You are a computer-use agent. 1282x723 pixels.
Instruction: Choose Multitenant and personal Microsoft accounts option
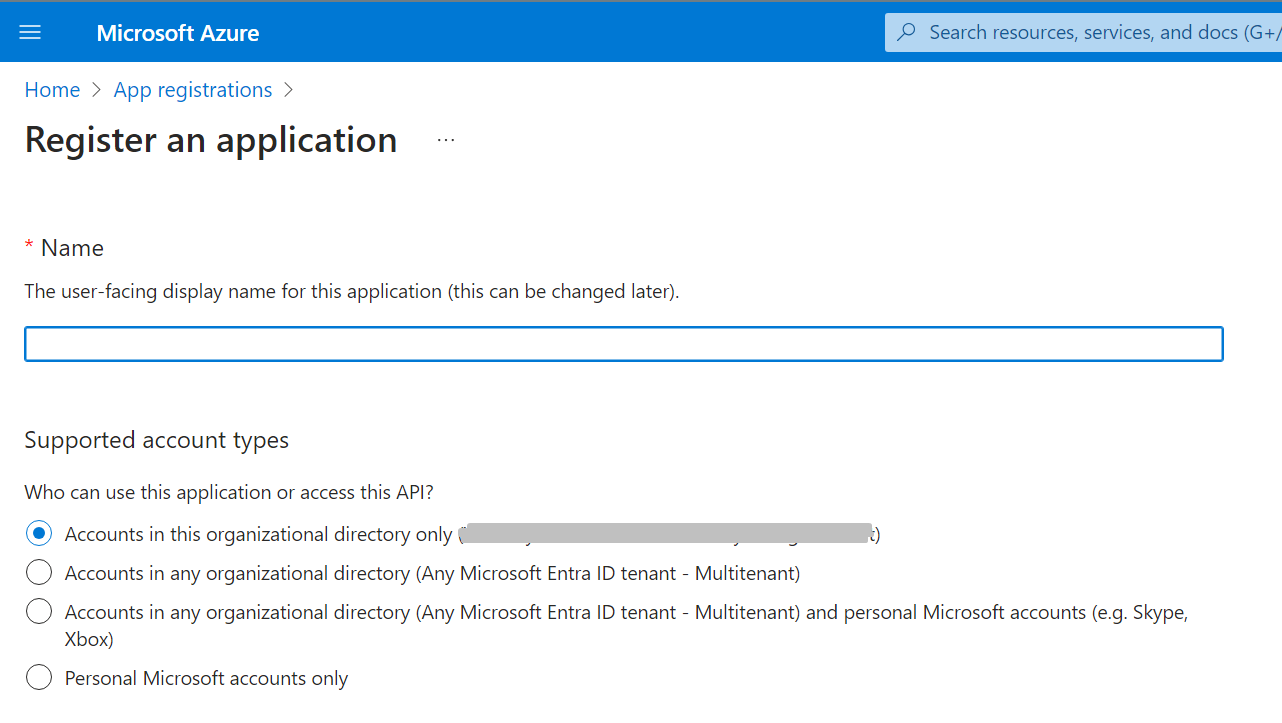39,611
